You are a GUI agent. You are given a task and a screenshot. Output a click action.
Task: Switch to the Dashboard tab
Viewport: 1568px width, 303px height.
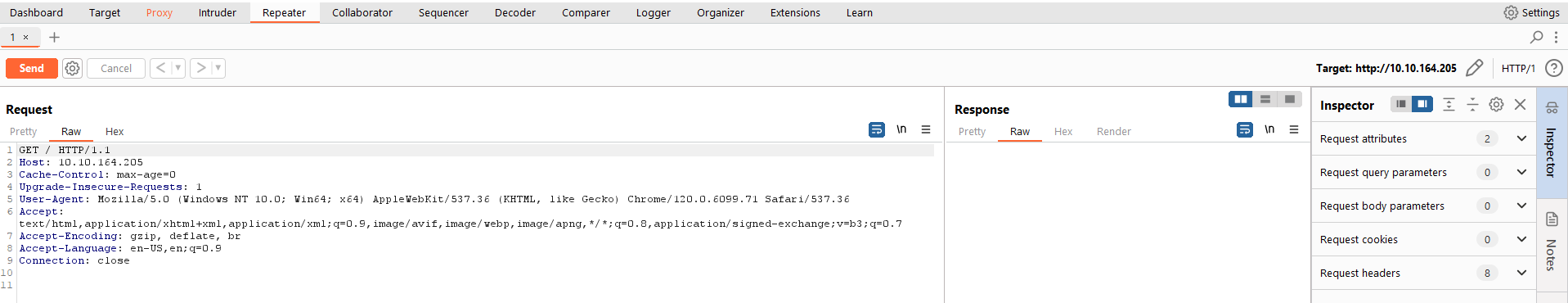tap(36, 12)
